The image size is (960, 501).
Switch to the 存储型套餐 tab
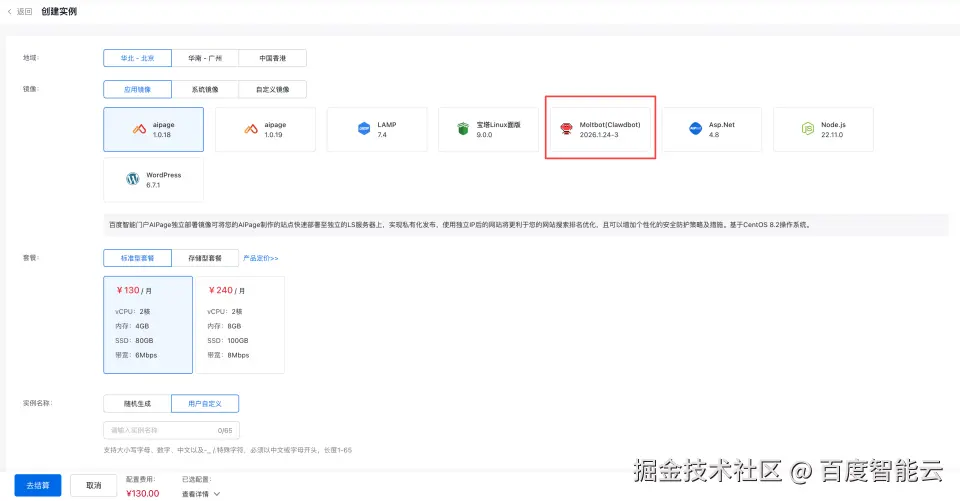(205, 258)
